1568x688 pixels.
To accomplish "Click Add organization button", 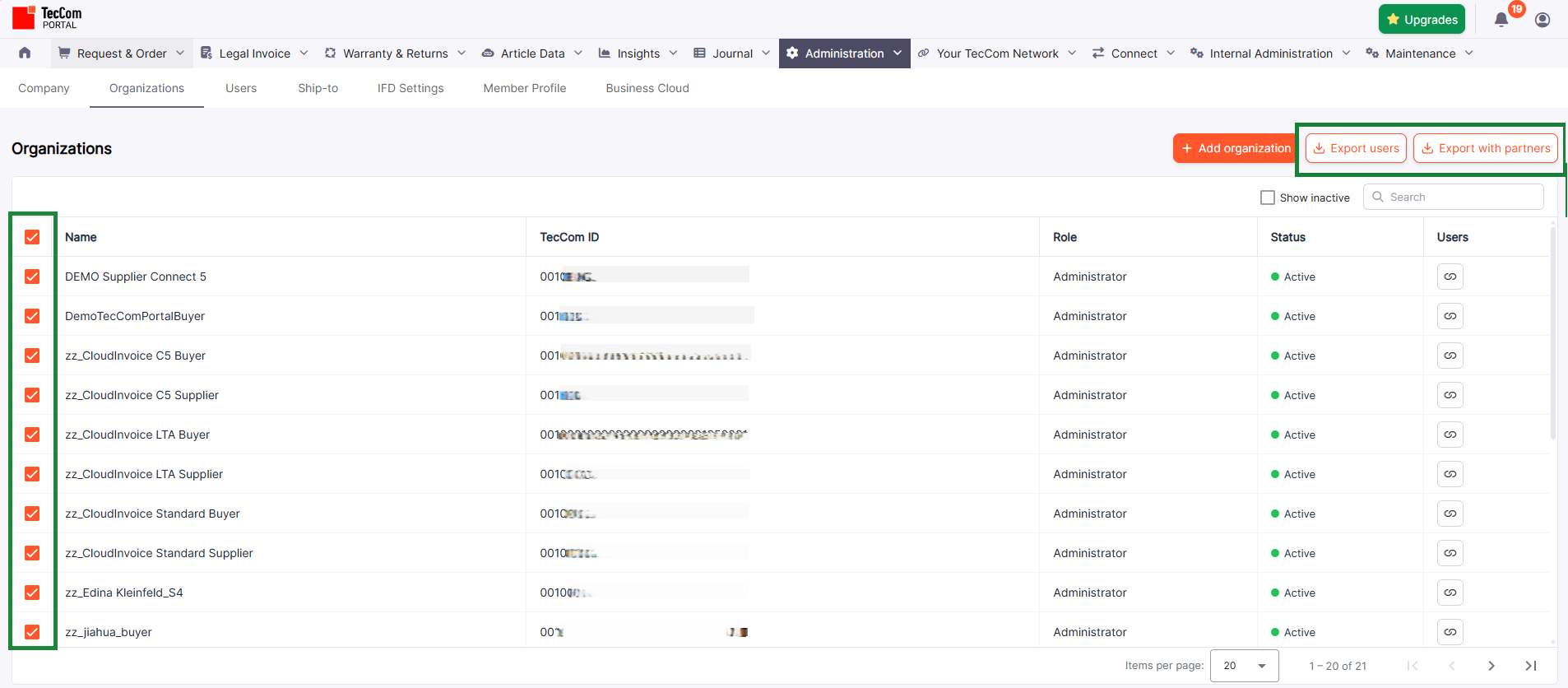I will click(x=1236, y=148).
